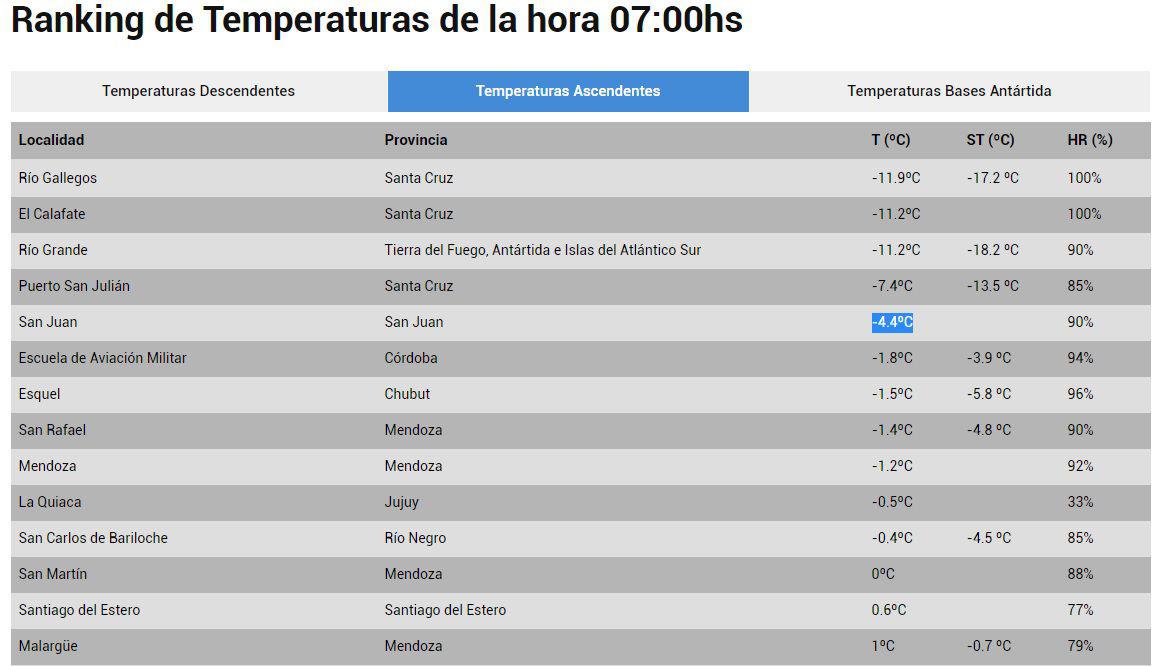The image size is (1162, 666).
Task: Click the El Calafate row name
Action: [52, 214]
